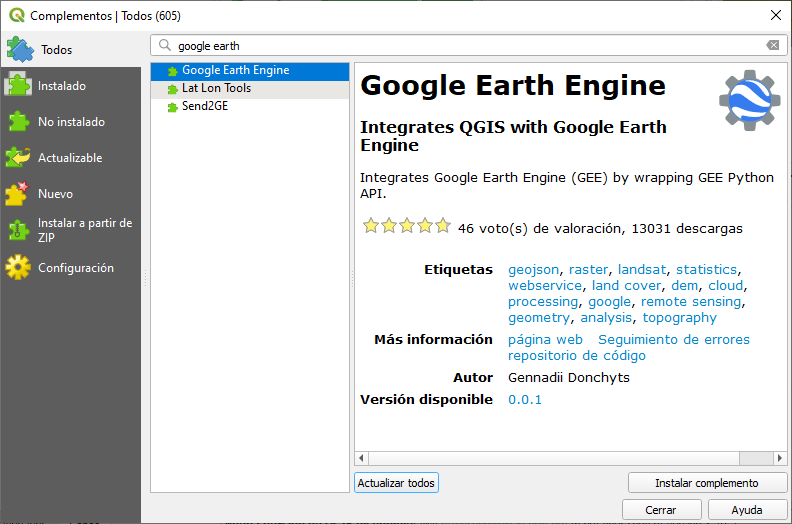Open the Instalado tab
Image resolution: width=792 pixels, height=524 pixels.
(x=71, y=85)
